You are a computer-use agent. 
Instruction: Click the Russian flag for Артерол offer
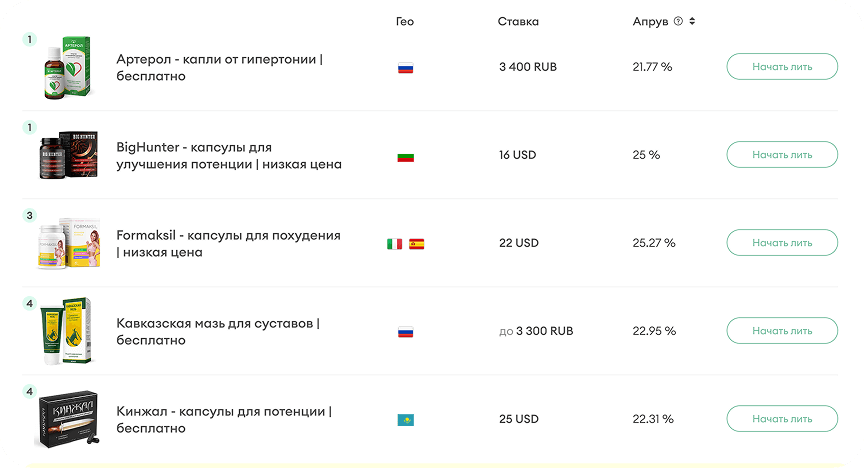405,68
